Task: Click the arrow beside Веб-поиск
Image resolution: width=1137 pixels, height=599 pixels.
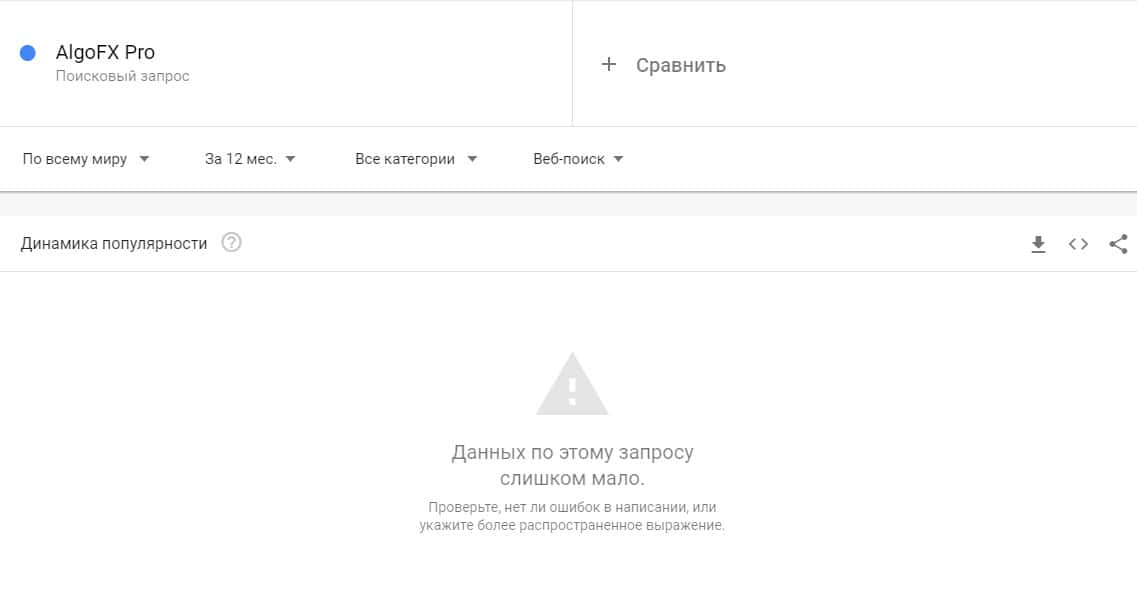Action: tap(619, 160)
